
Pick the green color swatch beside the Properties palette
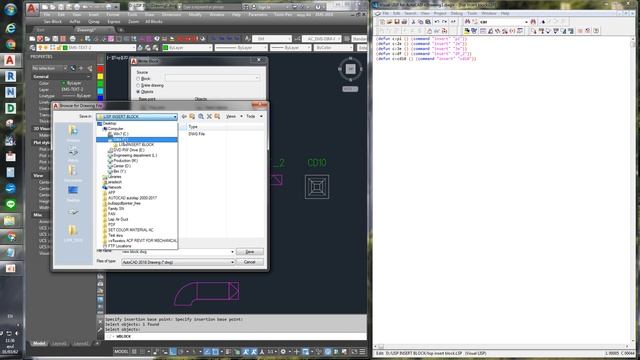pos(100,84)
